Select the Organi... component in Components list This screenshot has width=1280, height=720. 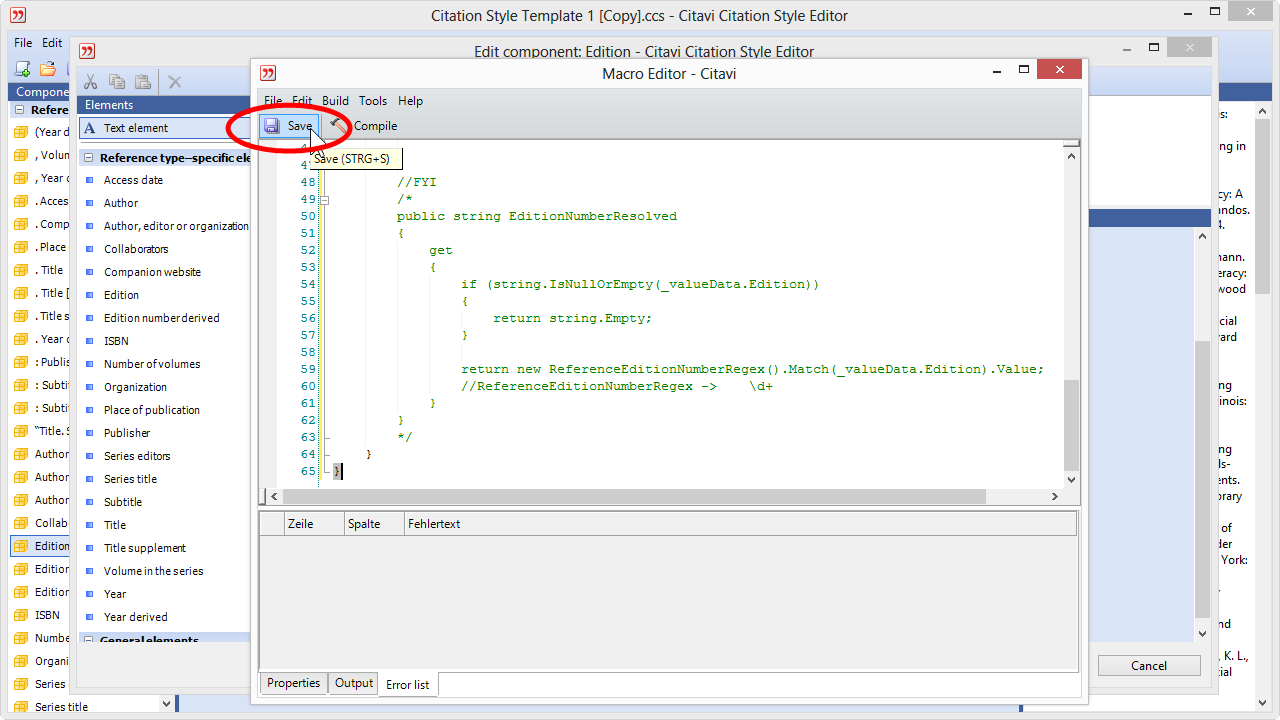pyautogui.click(x=41, y=661)
